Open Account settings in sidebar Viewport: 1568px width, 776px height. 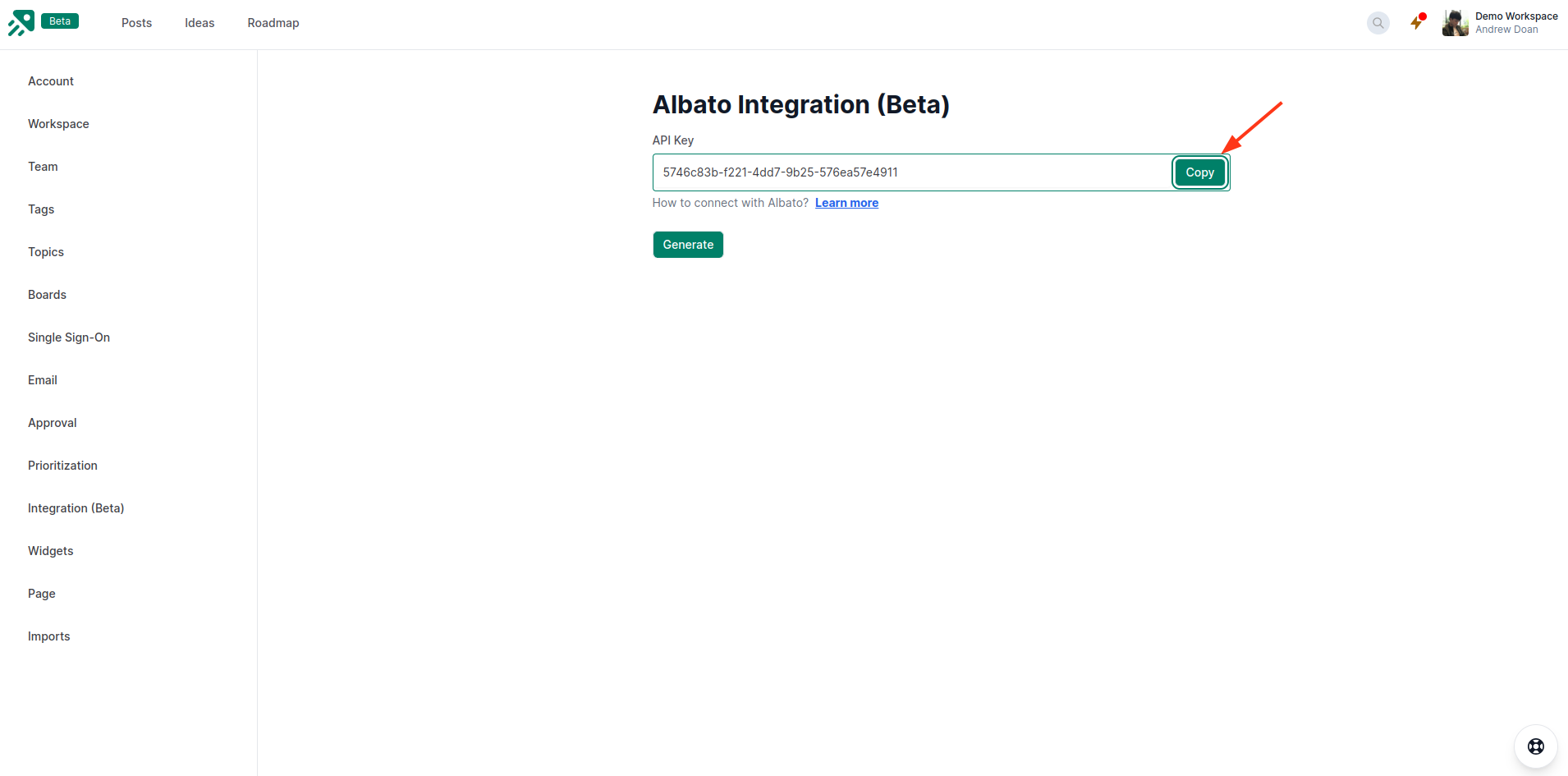tap(51, 81)
